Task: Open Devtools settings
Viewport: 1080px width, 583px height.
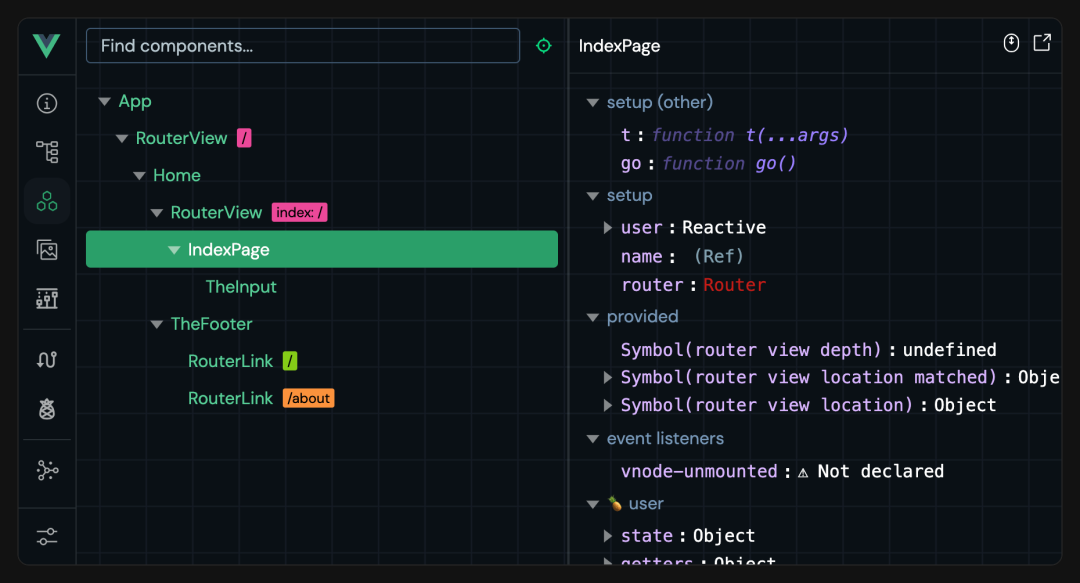Action: pos(46,536)
